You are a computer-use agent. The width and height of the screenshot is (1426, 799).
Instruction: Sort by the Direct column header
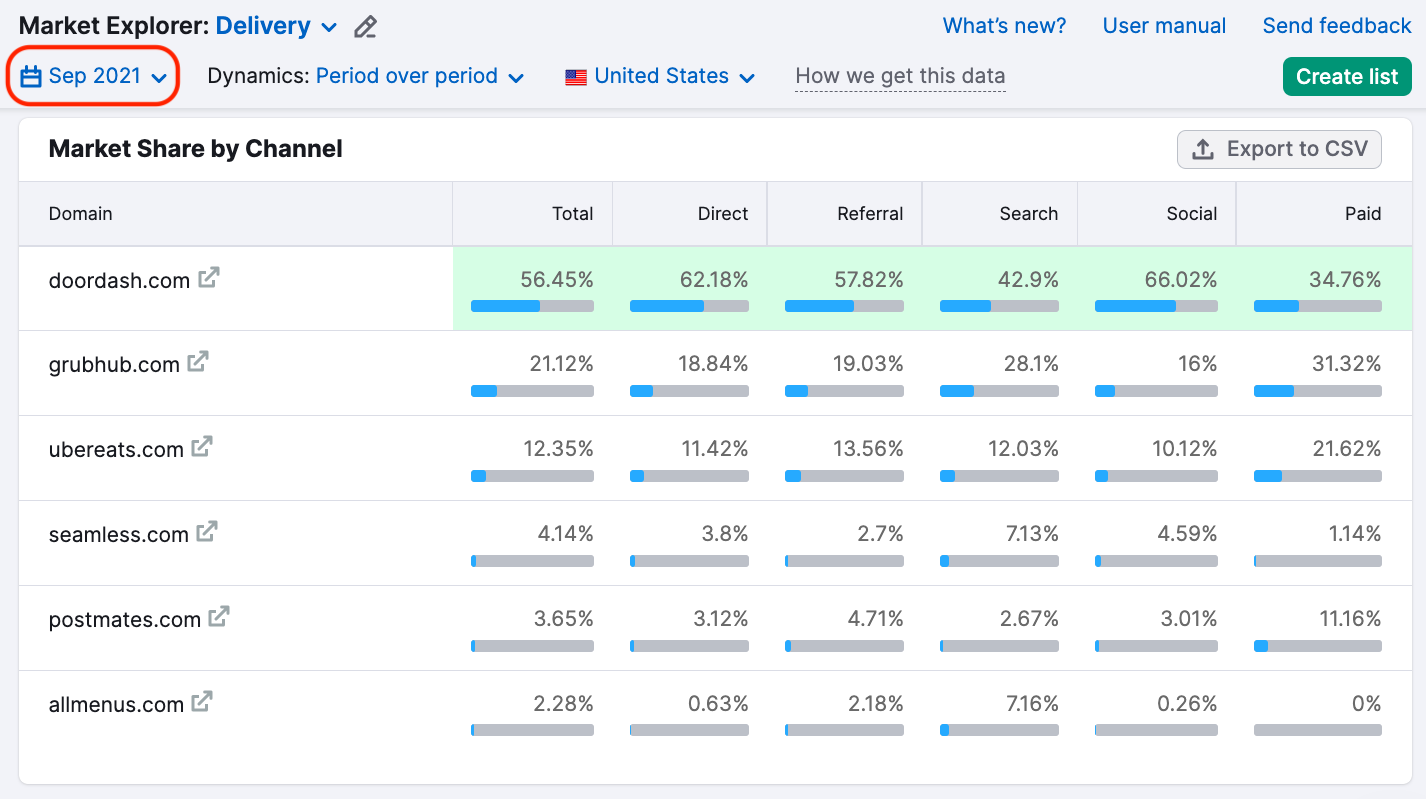[723, 213]
